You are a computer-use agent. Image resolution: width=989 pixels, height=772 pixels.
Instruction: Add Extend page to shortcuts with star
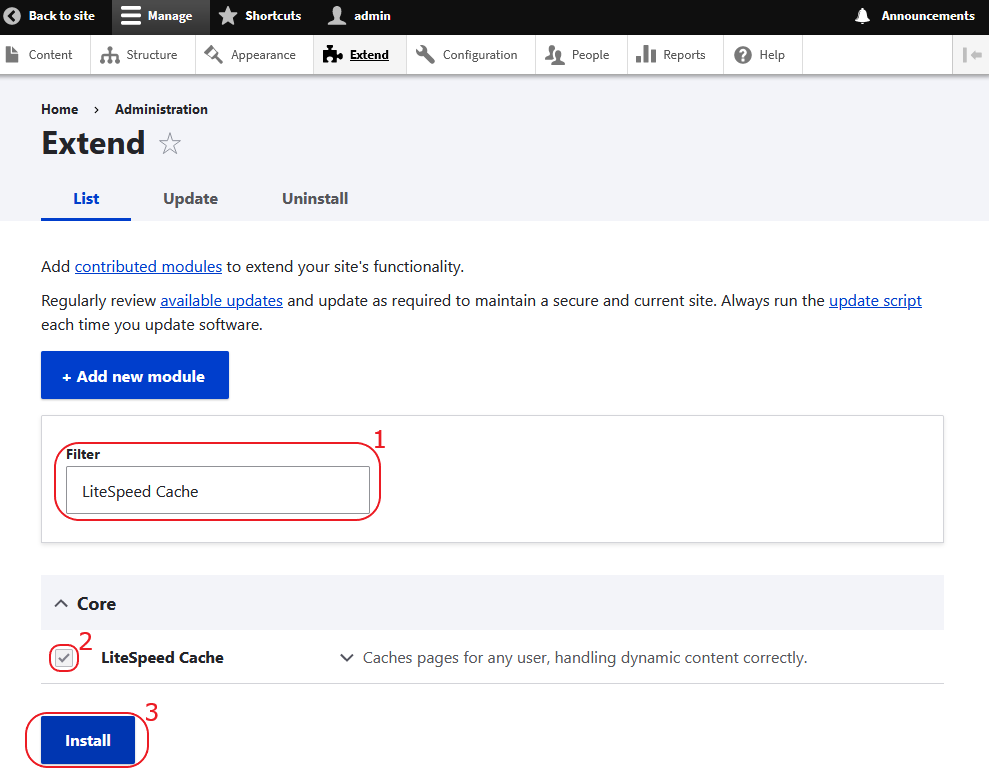(x=170, y=144)
